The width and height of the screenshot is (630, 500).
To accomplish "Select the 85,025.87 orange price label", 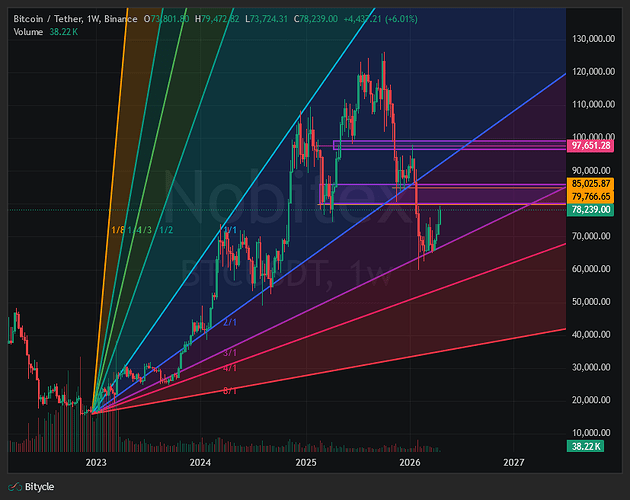I will coord(590,184).
